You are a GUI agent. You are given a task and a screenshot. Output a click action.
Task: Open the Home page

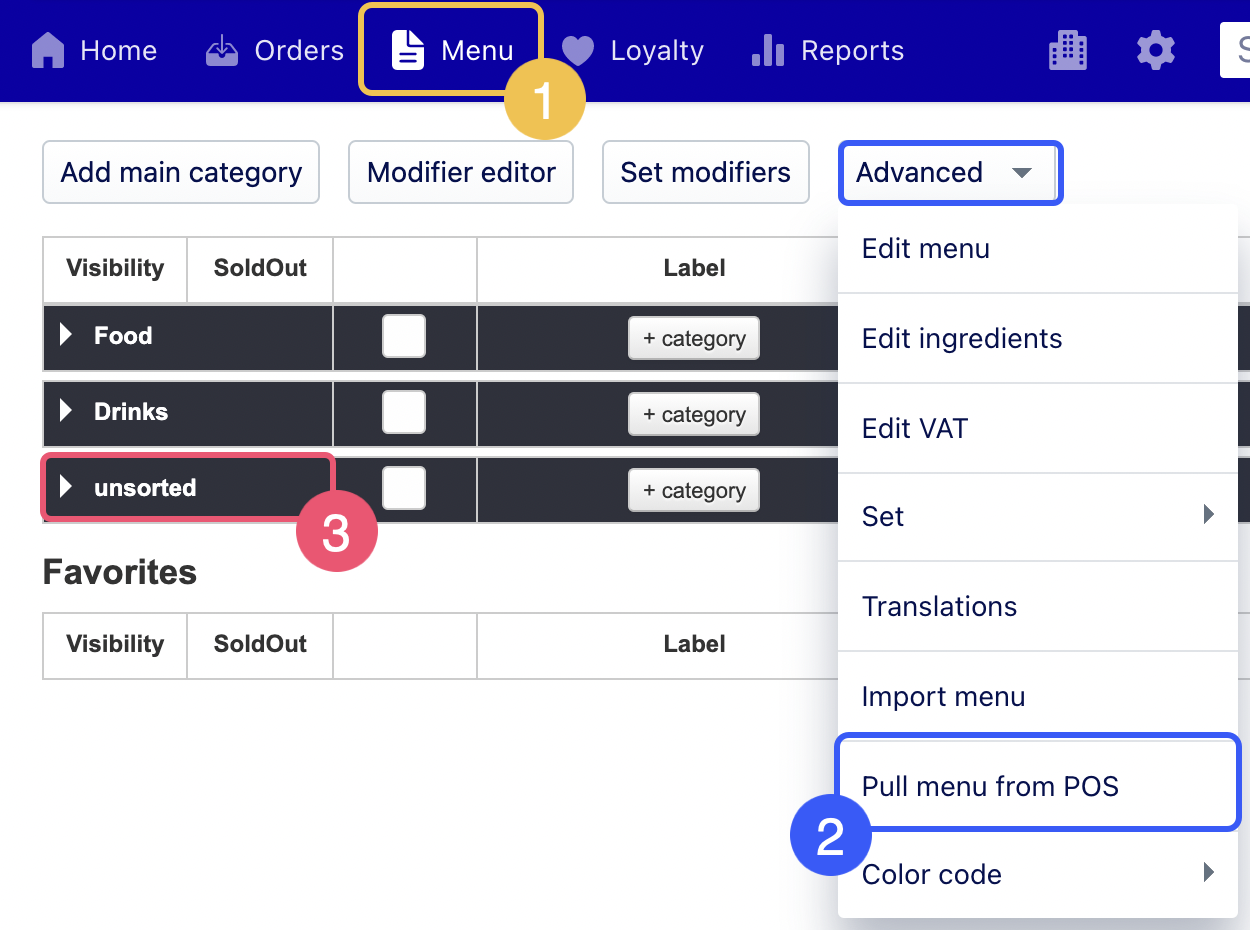click(x=95, y=50)
